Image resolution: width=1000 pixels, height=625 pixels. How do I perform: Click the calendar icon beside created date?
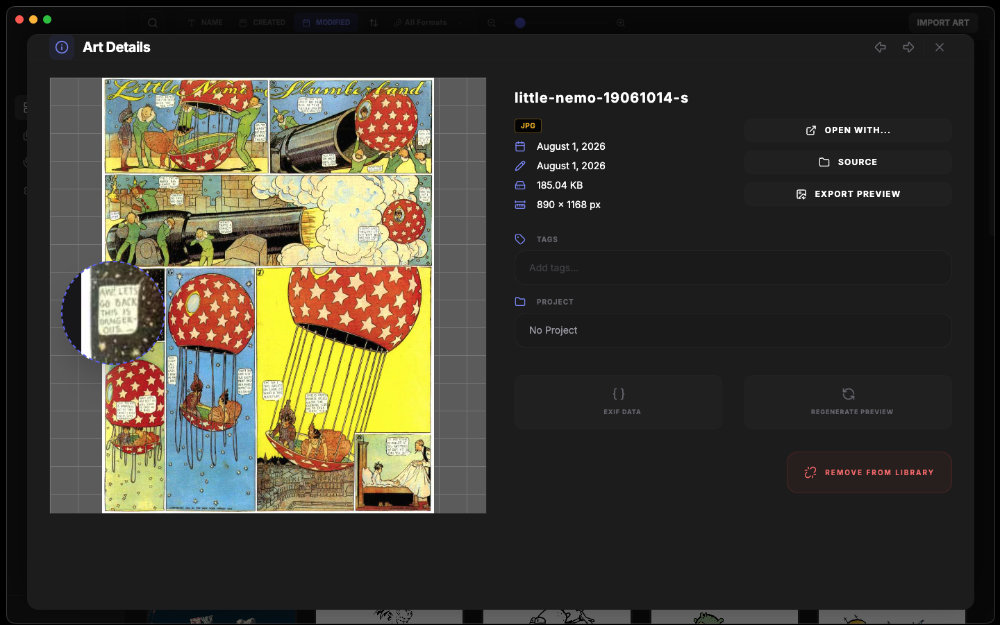[x=520, y=146]
